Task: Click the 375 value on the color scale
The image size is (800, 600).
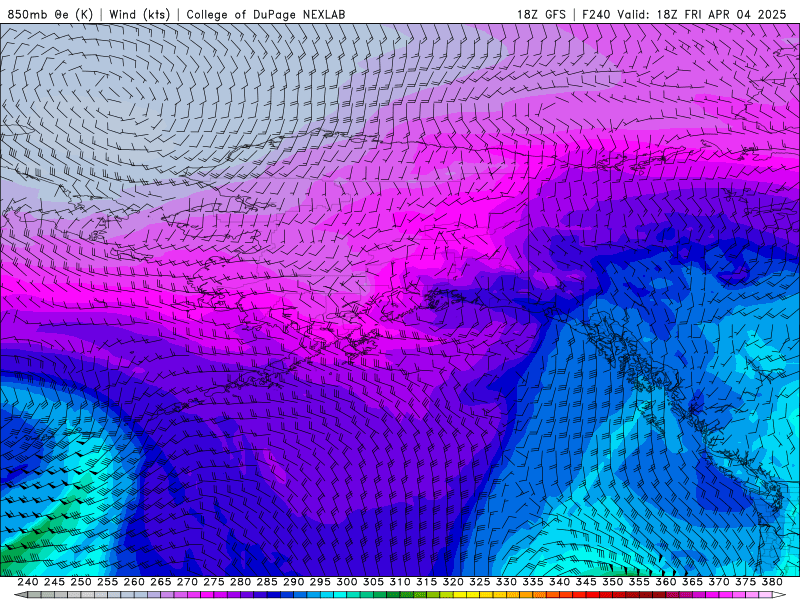Action: 745,582
